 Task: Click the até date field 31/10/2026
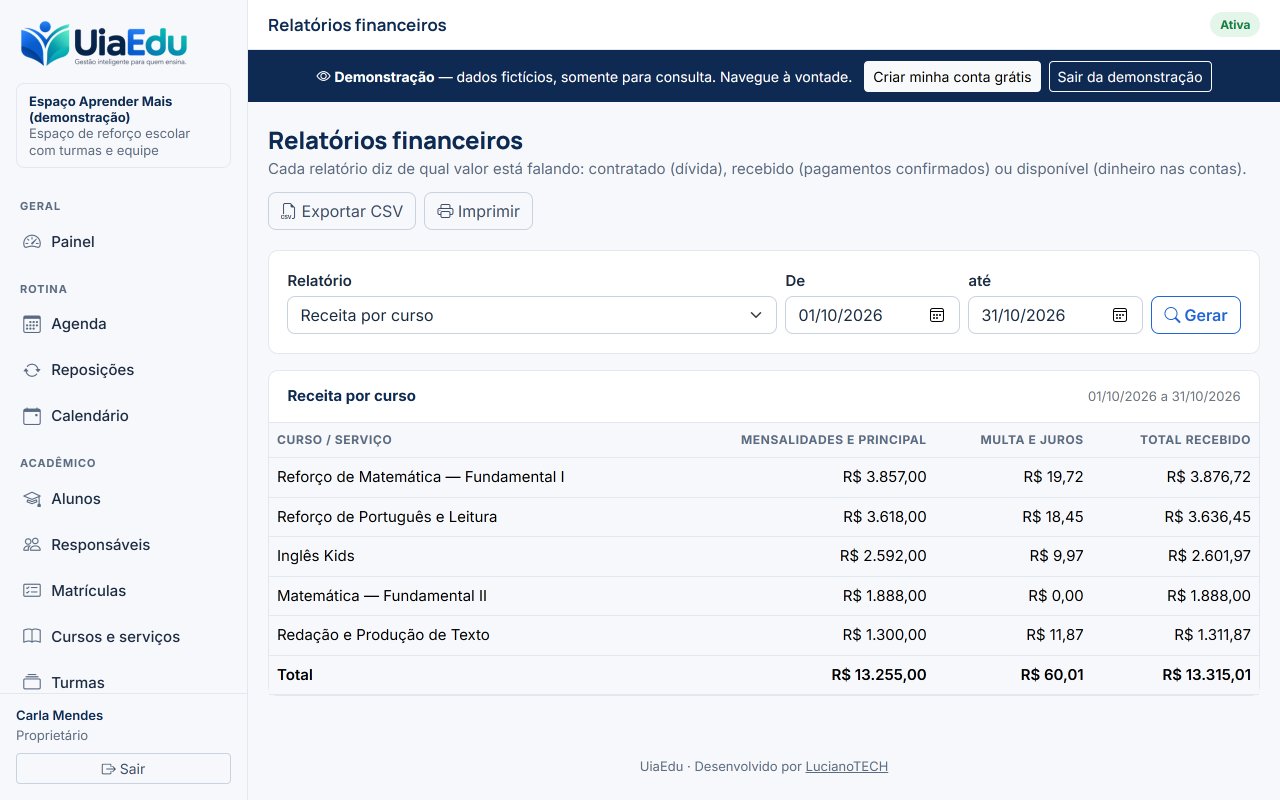(1055, 315)
